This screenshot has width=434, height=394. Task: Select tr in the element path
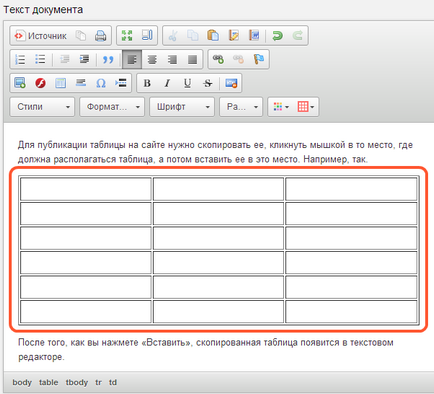(x=98, y=382)
